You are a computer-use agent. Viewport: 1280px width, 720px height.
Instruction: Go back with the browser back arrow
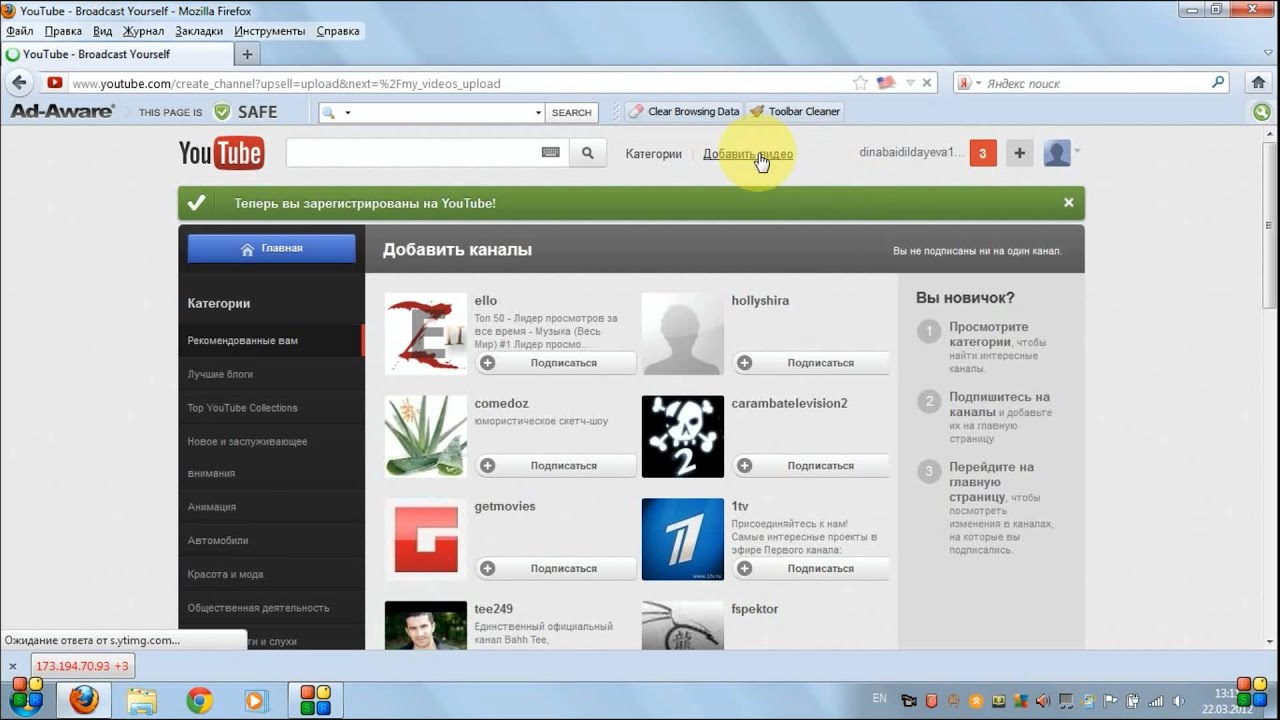19,83
